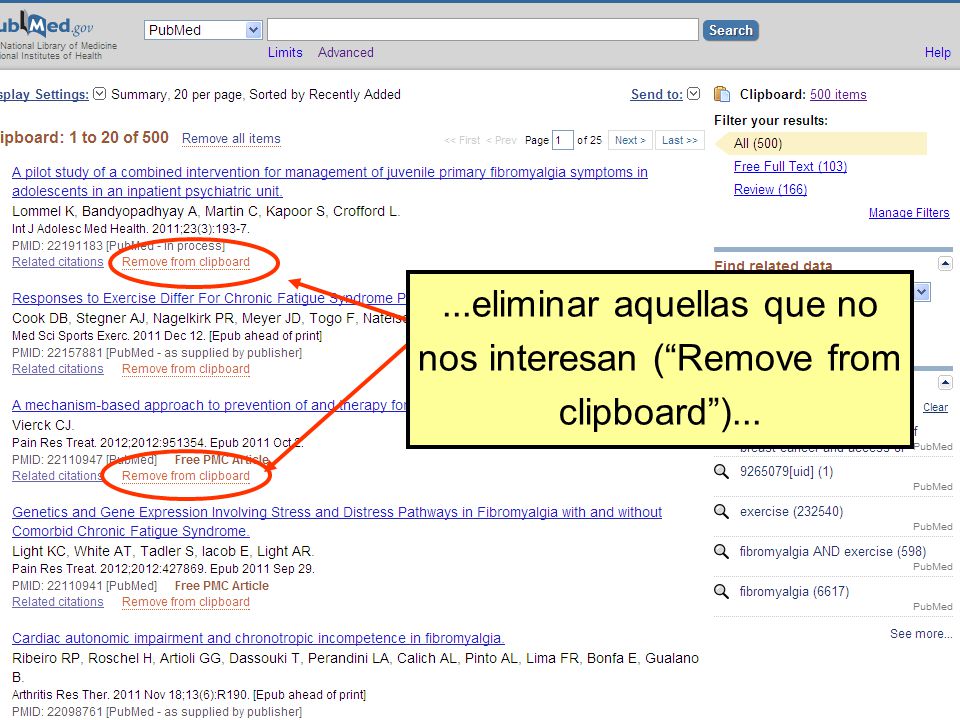The width and height of the screenshot is (960, 720).
Task: Click search icon beside exercise (232540)
Action: tap(722, 511)
